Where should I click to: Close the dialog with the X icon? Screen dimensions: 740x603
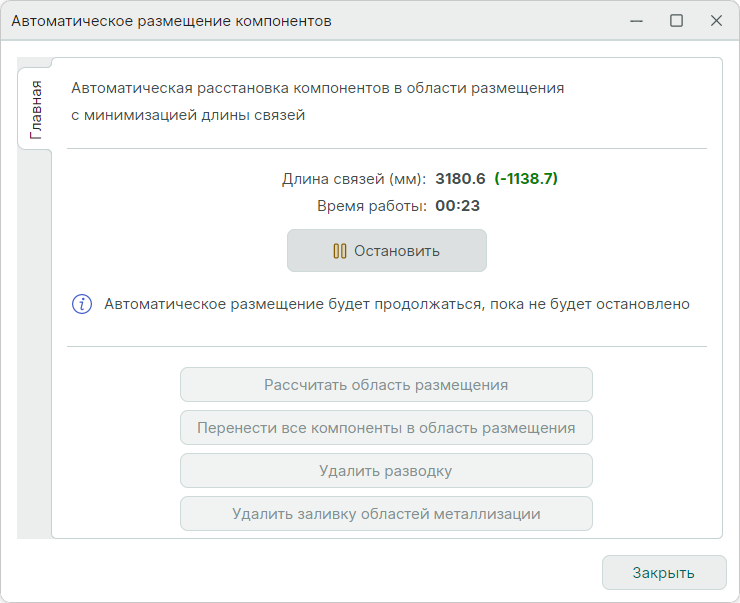click(x=716, y=20)
